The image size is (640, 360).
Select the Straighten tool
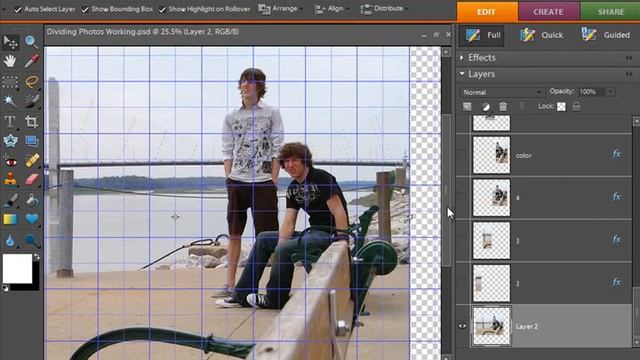[x=31, y=141]
